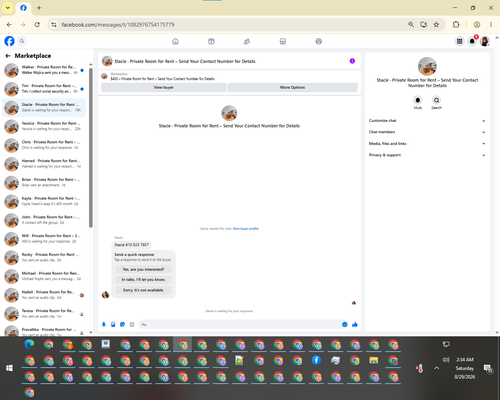Screen dimensions: 500x400
Task: Expand Customize chat section
Action: [427, 121]
